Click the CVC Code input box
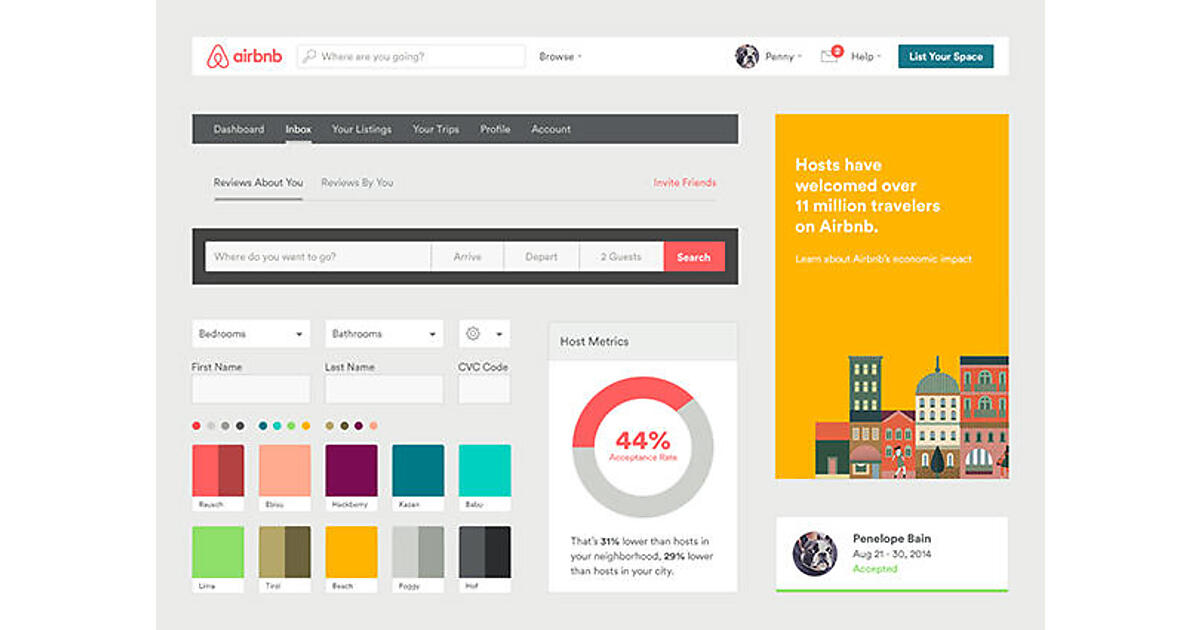This screenshot has width=1200, height=630. point(484,389)
